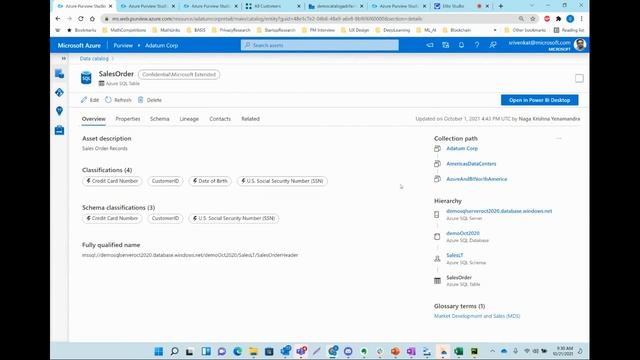Reload the browser page
Image resolution: width=640 pixels, height=360 pixels.
click(x=81, y=19)
